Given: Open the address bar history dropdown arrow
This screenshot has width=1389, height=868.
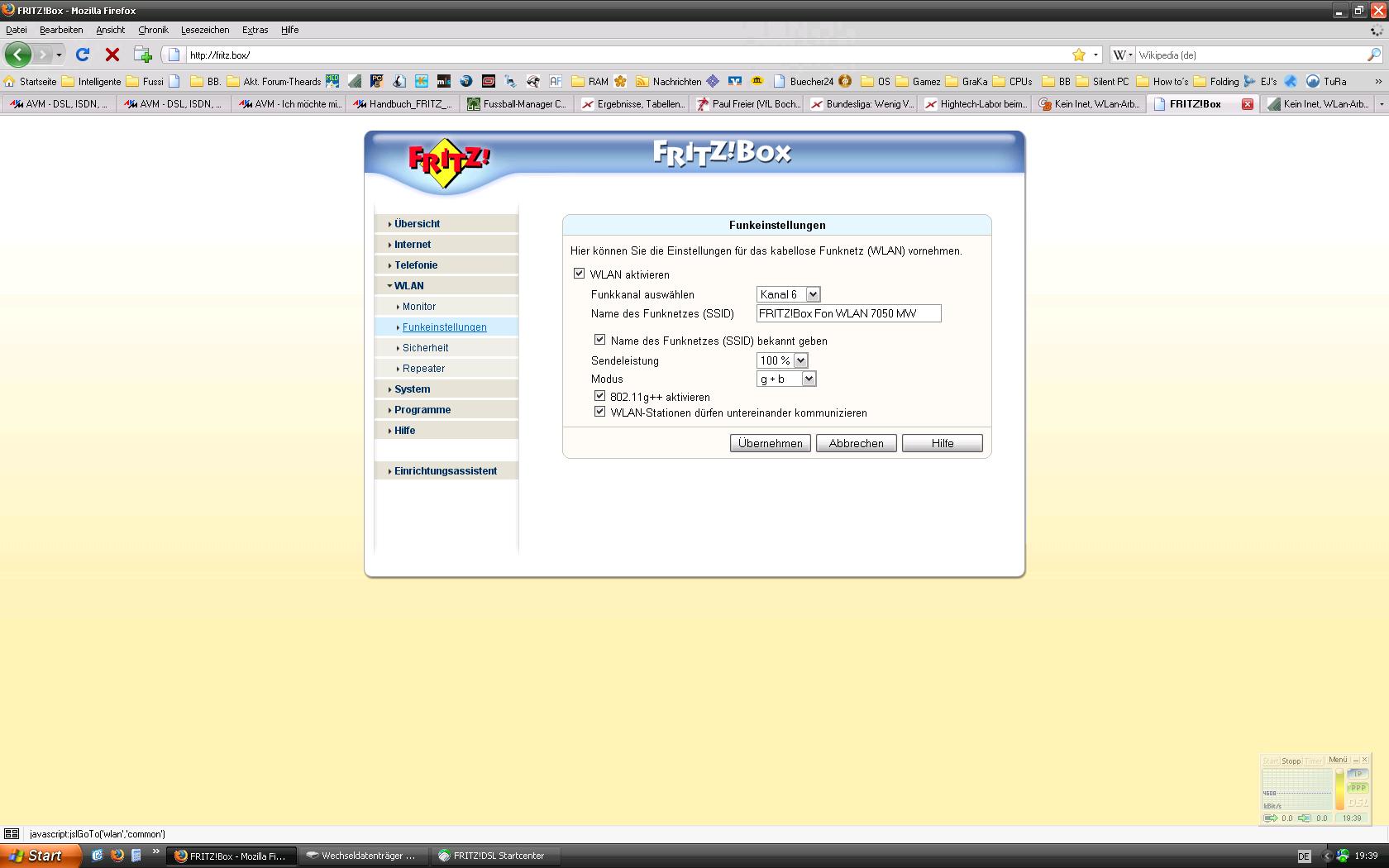Looking at the screenshot, I should pyautogui.click(x=1095, y=55).
